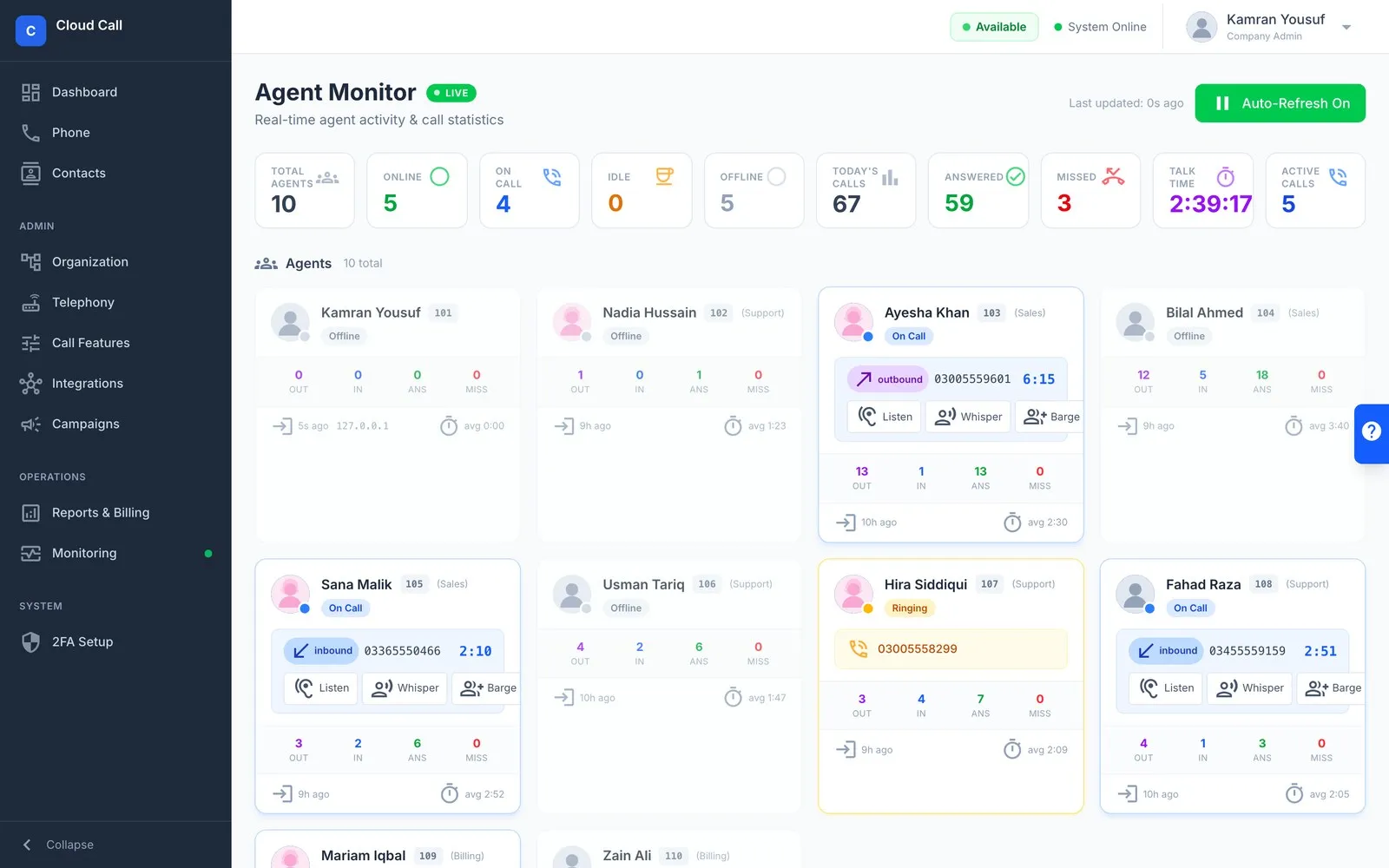1389x868 pixels.
Task: Click the Answered checkmark icon
Action: click(1016, 177)
